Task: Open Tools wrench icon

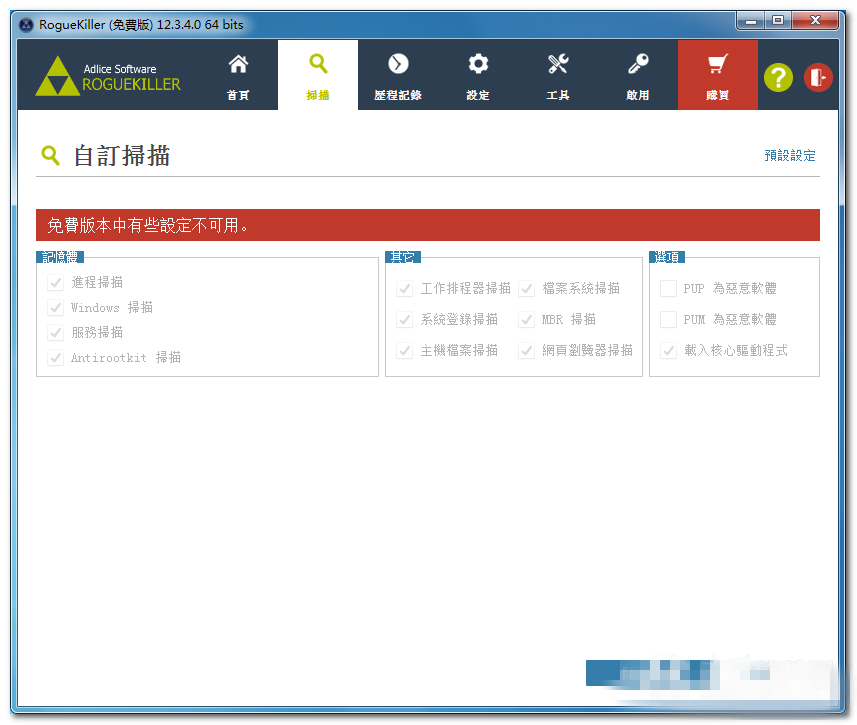Action: pos(558,65)
